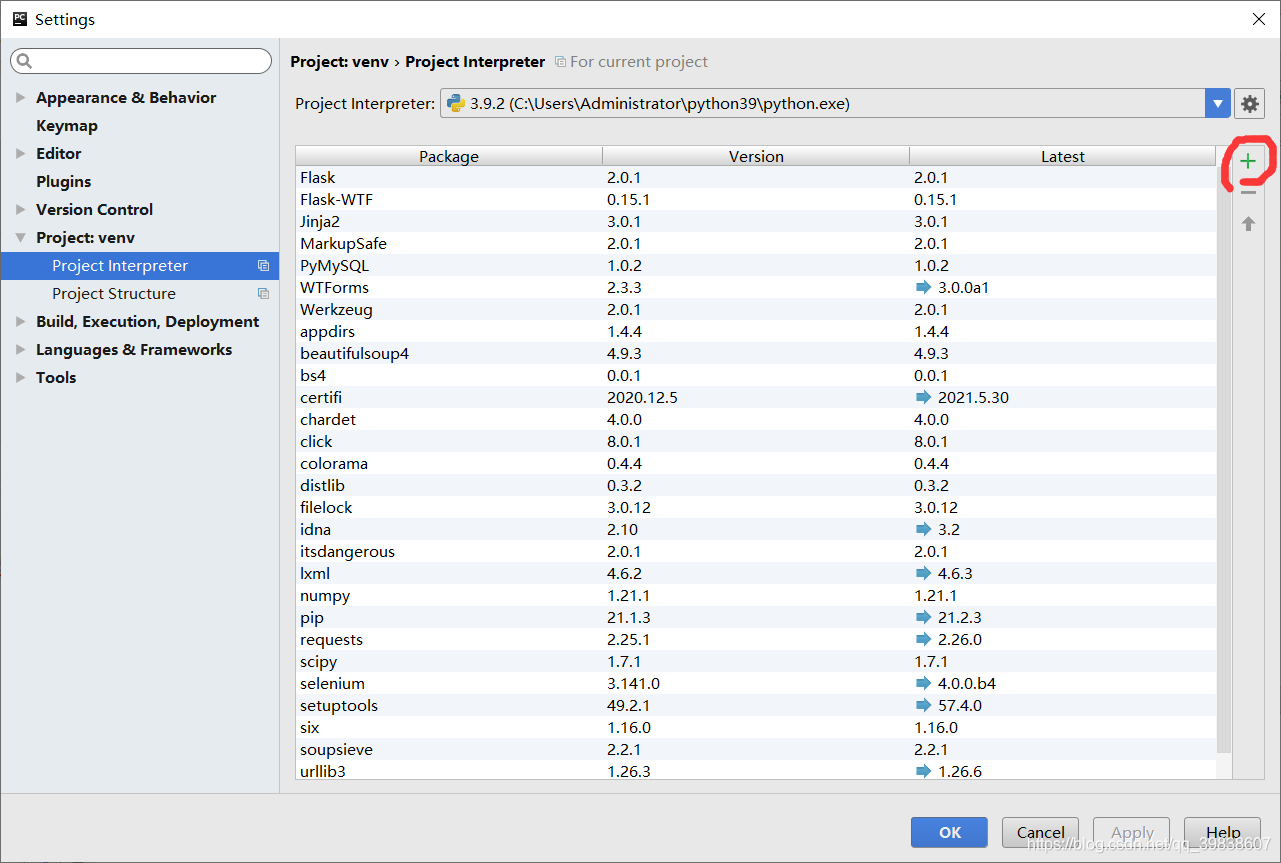Image resolution: width=1281 pixels, height=863 pixels.
Task: Select the Flask-WTF package row
Action: 756,199
